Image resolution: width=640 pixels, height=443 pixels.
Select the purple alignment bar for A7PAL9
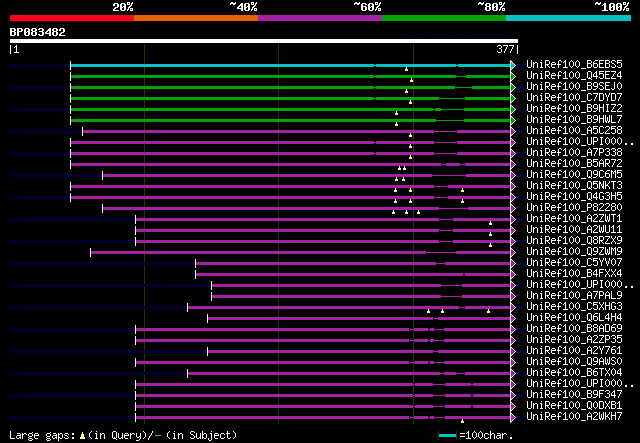(x=361, y=296)
